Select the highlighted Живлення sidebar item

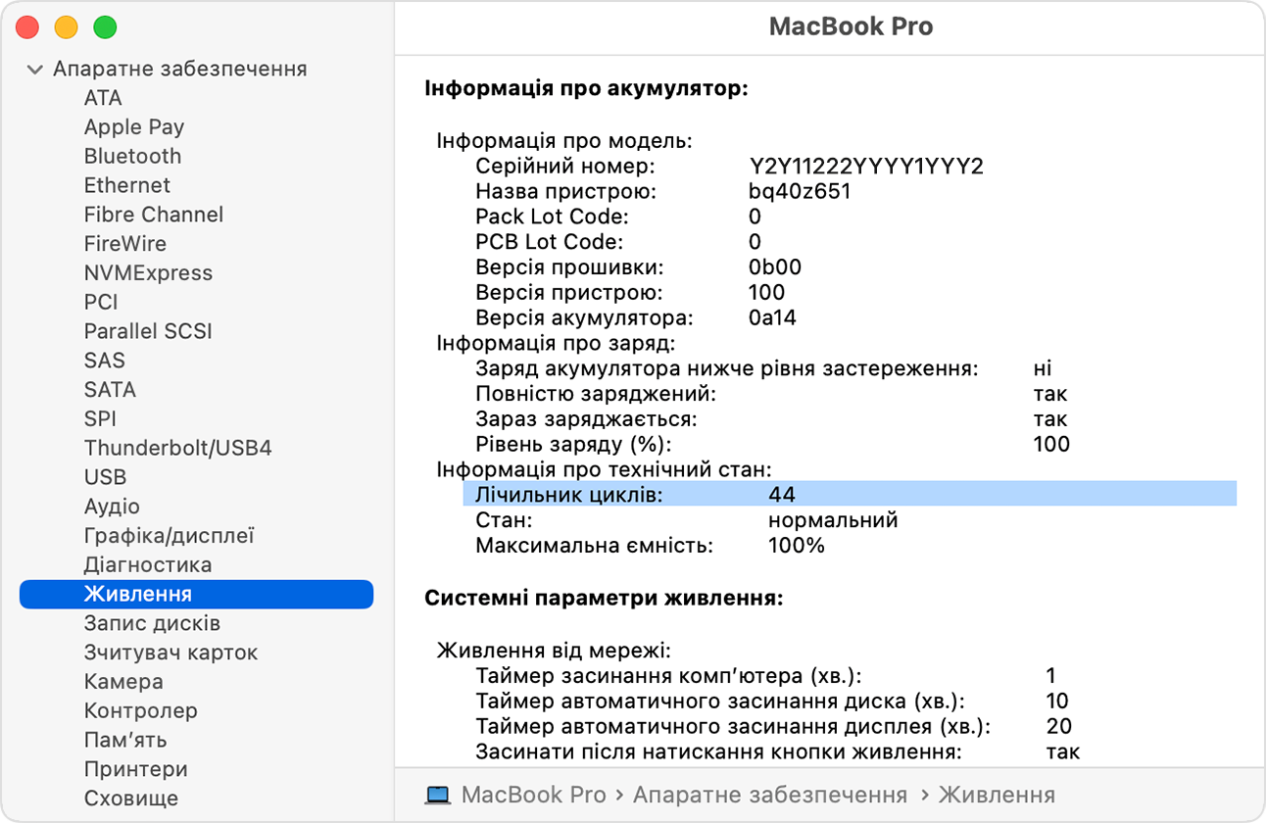pyautogui.click(x=196, y=594)
